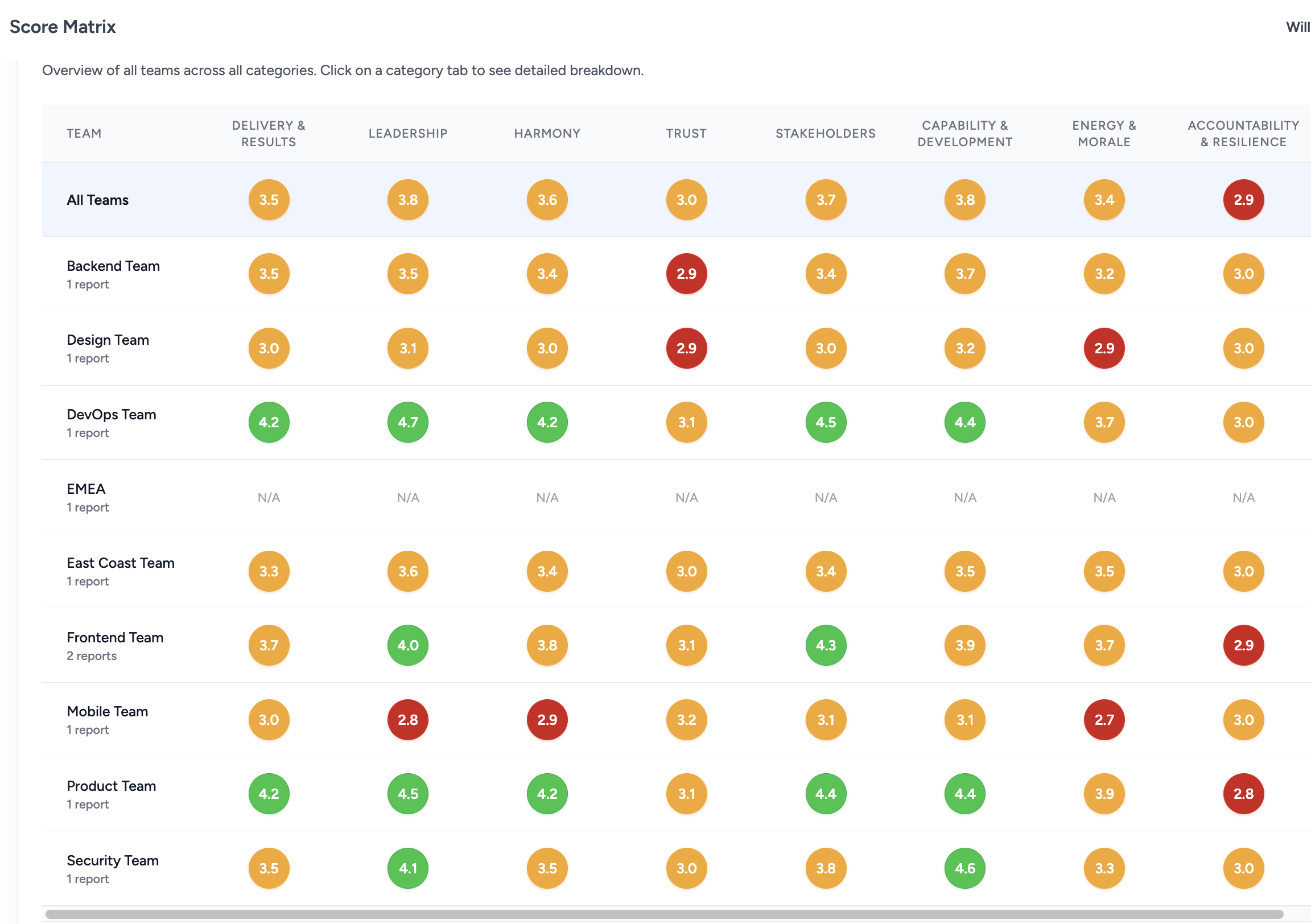Select the Trust column header
The image size is (1311, 924).
pos(686,134)
